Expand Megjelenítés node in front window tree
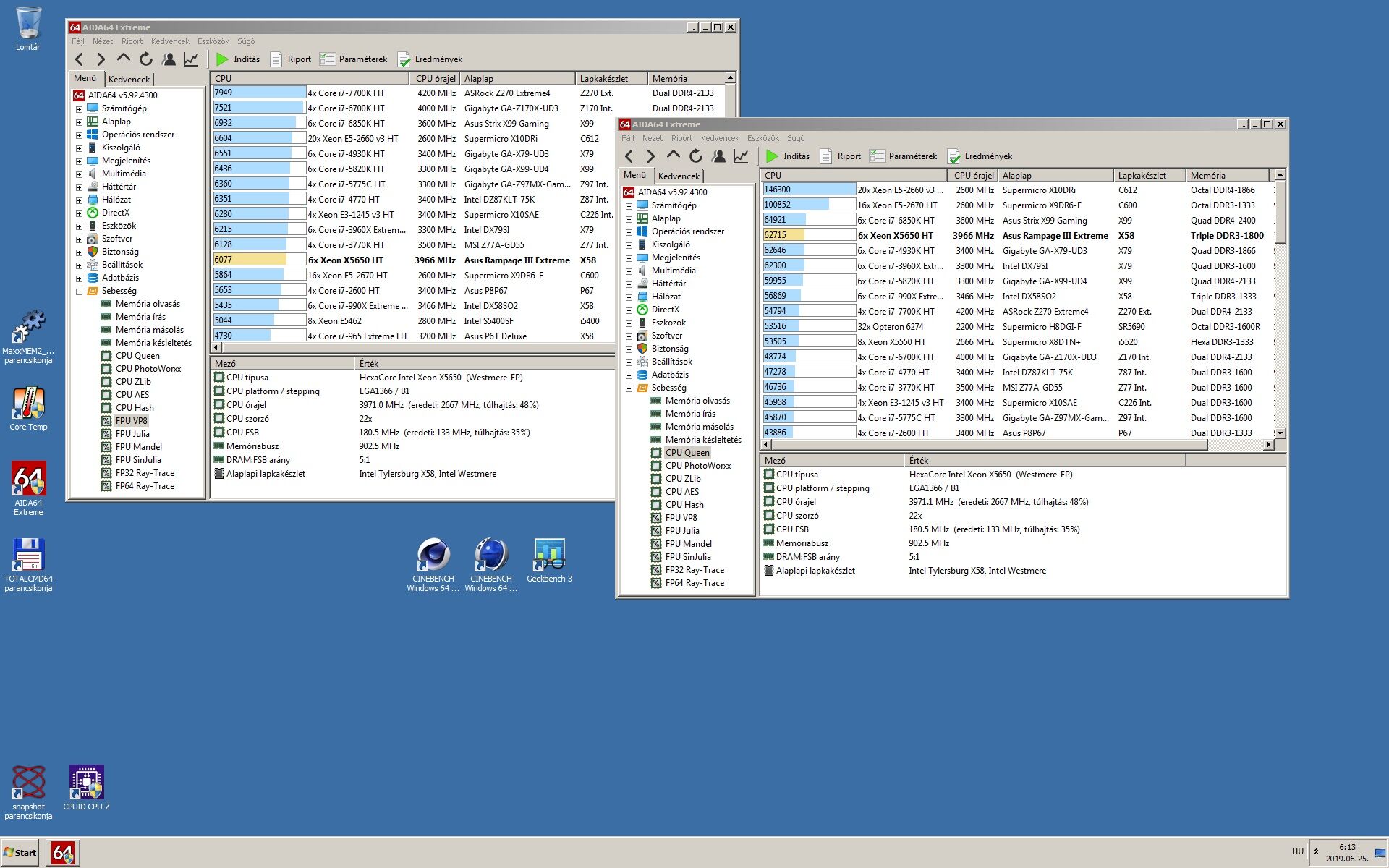The height and width of the screenshot is (868, 1389). coord(629,258)
